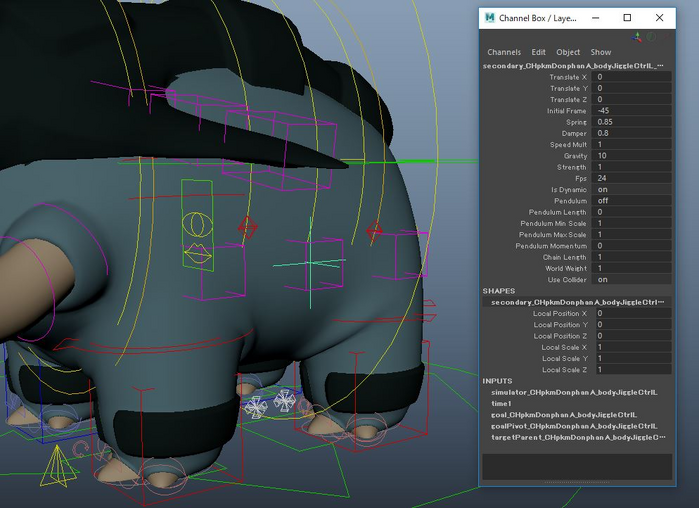Click the Pendulum Max Scale value field
Viewport: 699px width, 508px height.
tap(631, 234)
